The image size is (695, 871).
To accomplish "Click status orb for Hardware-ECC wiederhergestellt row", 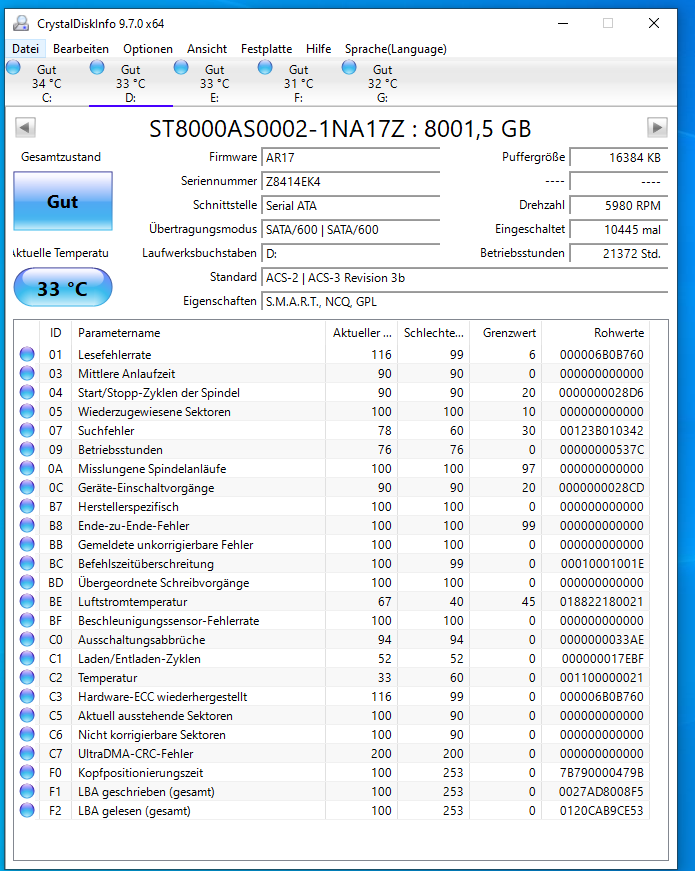I will [27, 696].
